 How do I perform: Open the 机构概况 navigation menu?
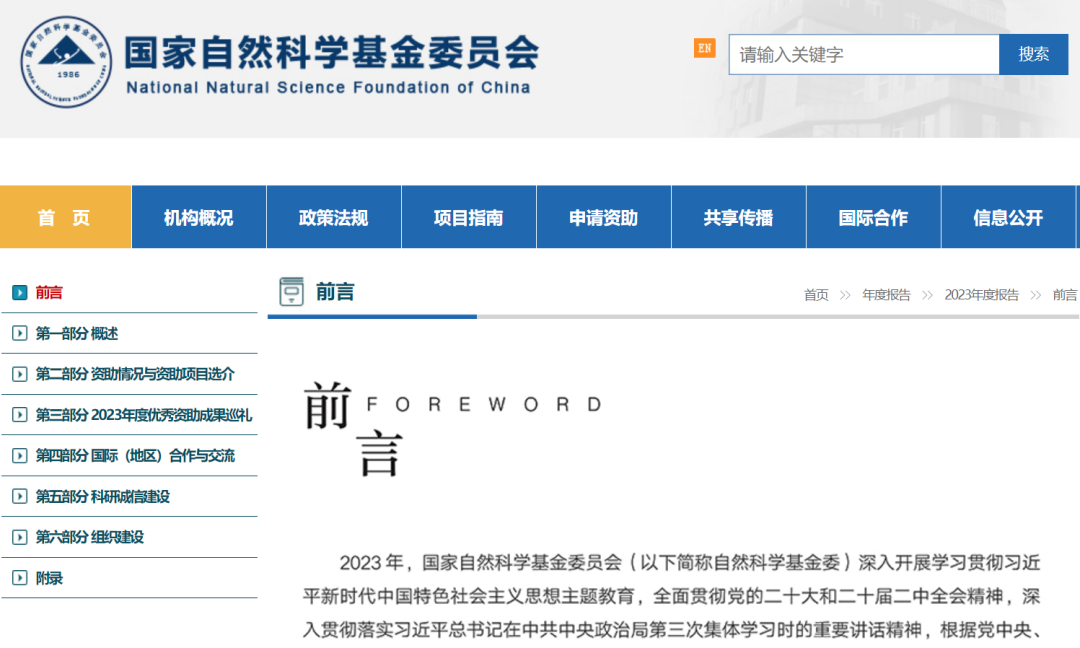pos(199,217)
